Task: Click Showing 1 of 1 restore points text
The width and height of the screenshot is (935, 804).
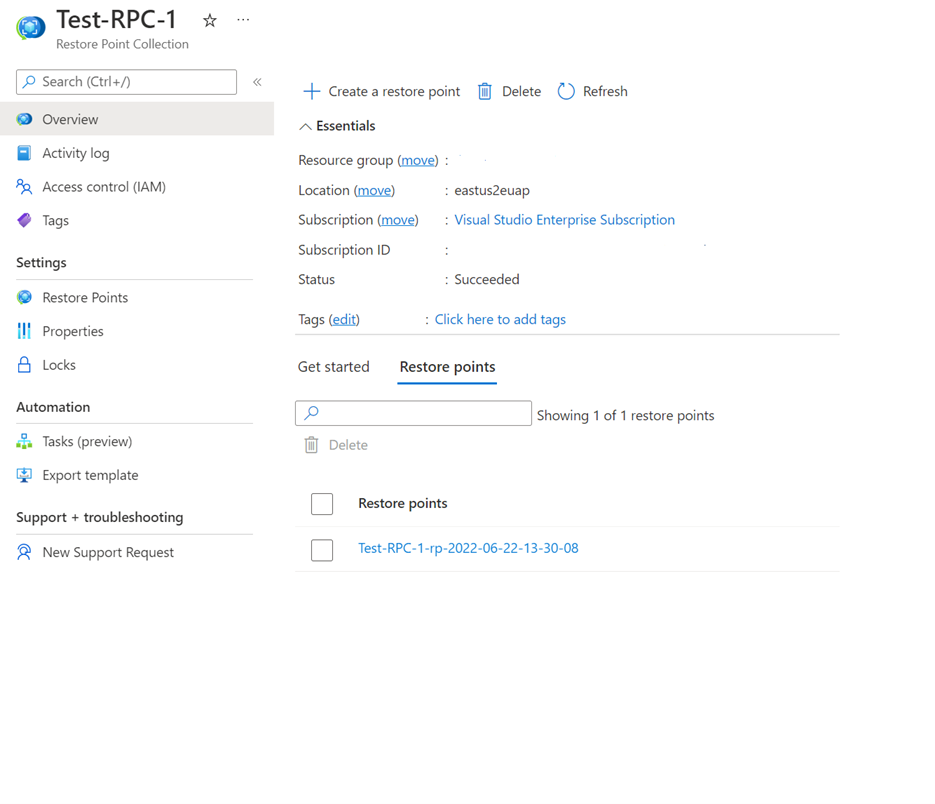Action: point(626,416)
